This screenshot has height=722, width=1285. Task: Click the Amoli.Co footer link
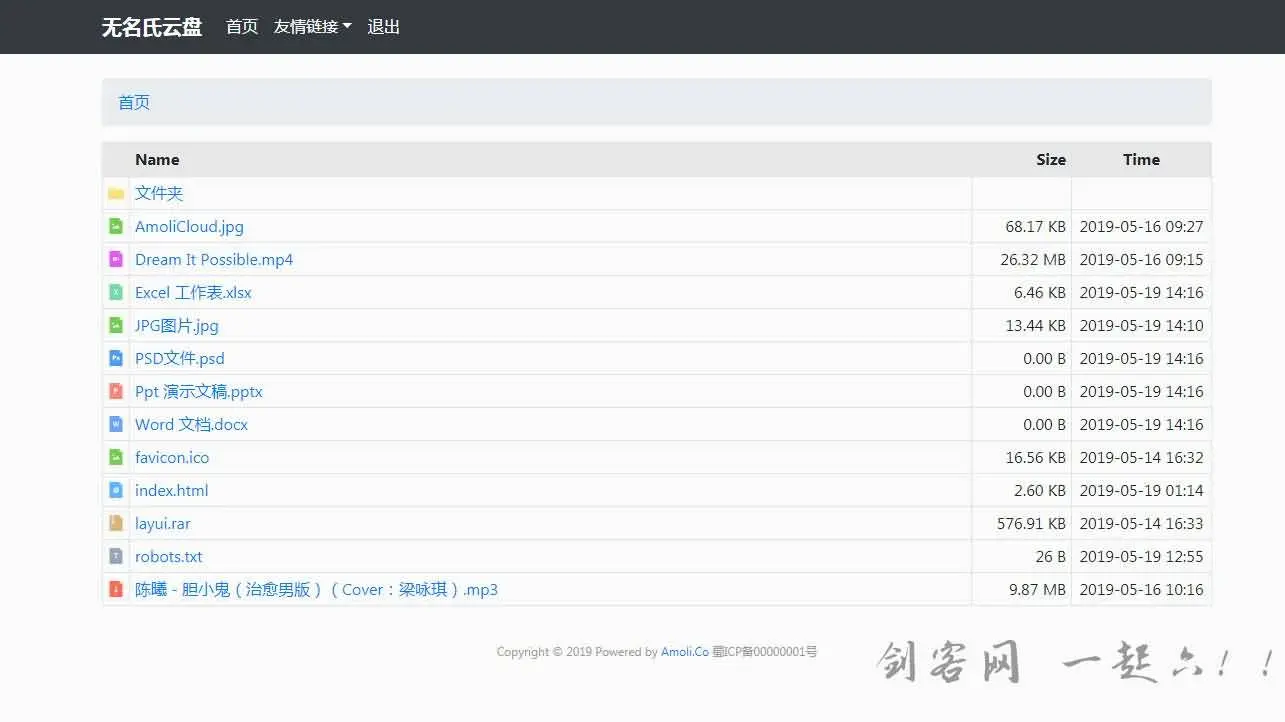coord(685,652)
